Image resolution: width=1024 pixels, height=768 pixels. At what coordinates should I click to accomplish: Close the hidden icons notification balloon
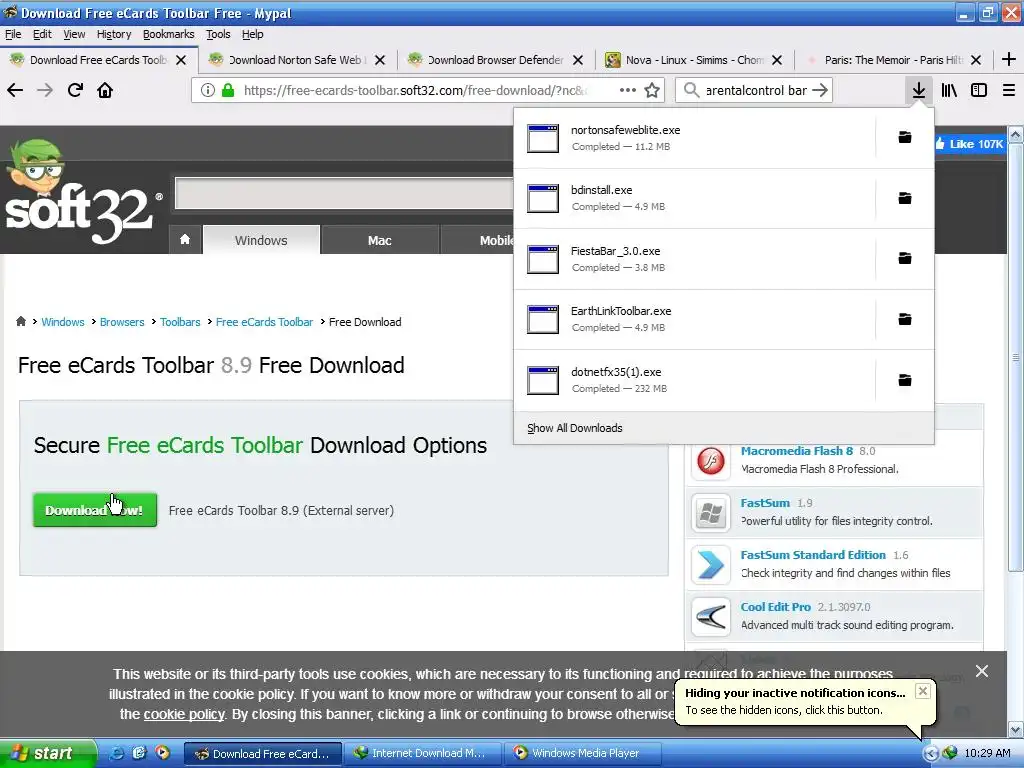(x=922, y=691)
